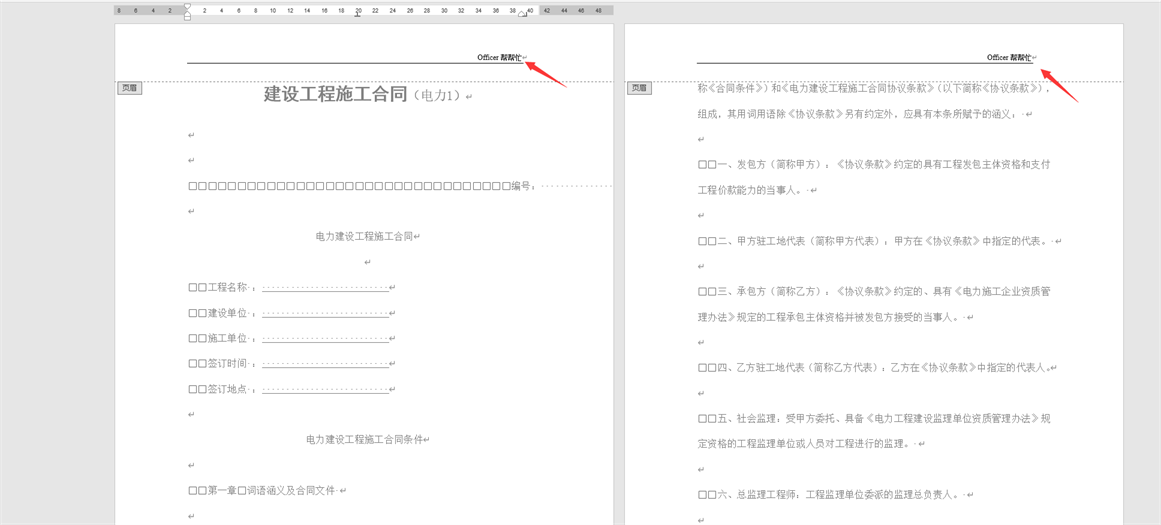The width and height of the screenshot is (1161, 525).
Task: Click the 建设单位 label
Action: pos(227,313)
